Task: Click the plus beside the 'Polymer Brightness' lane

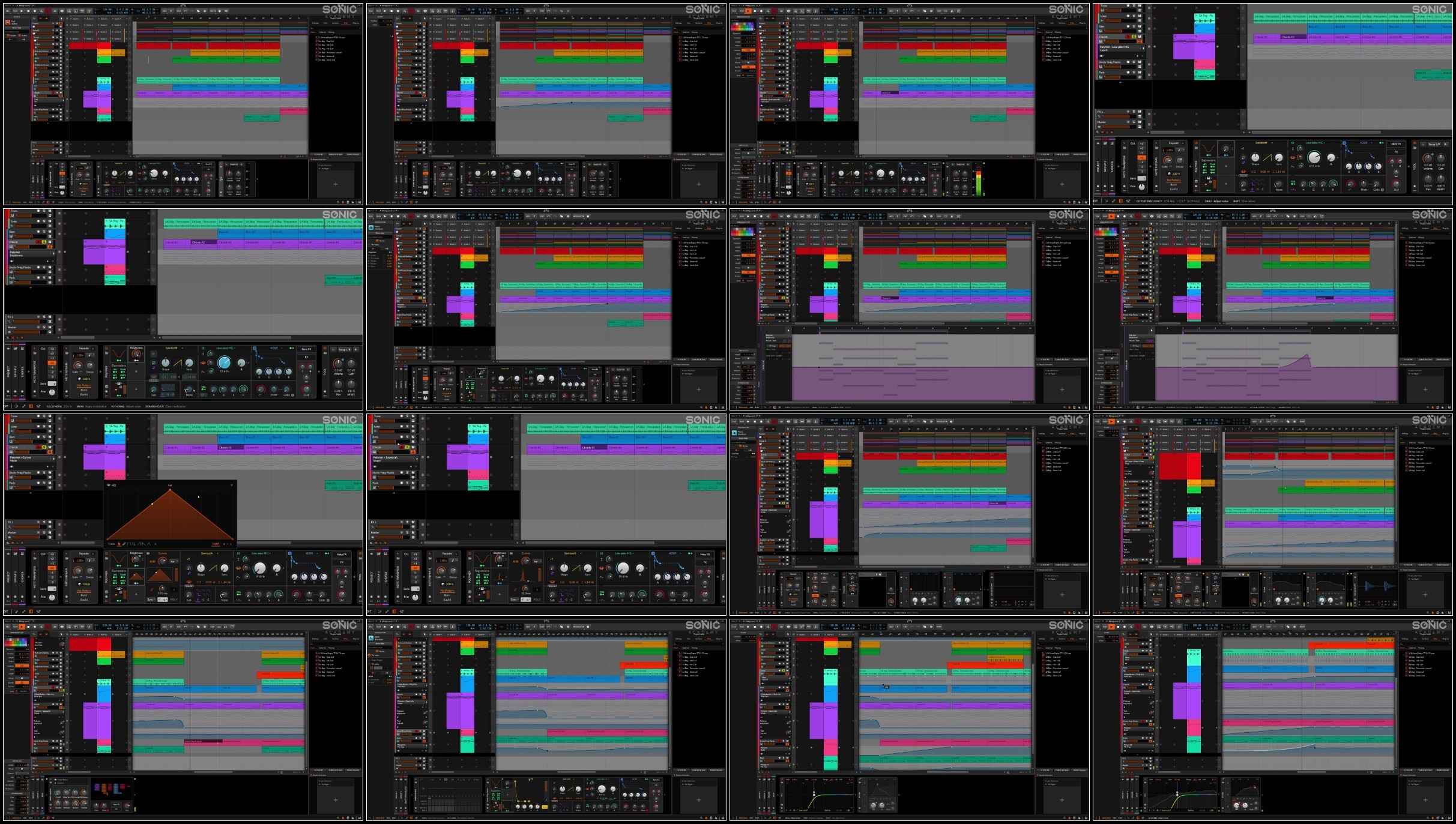Action: (47, 261)
